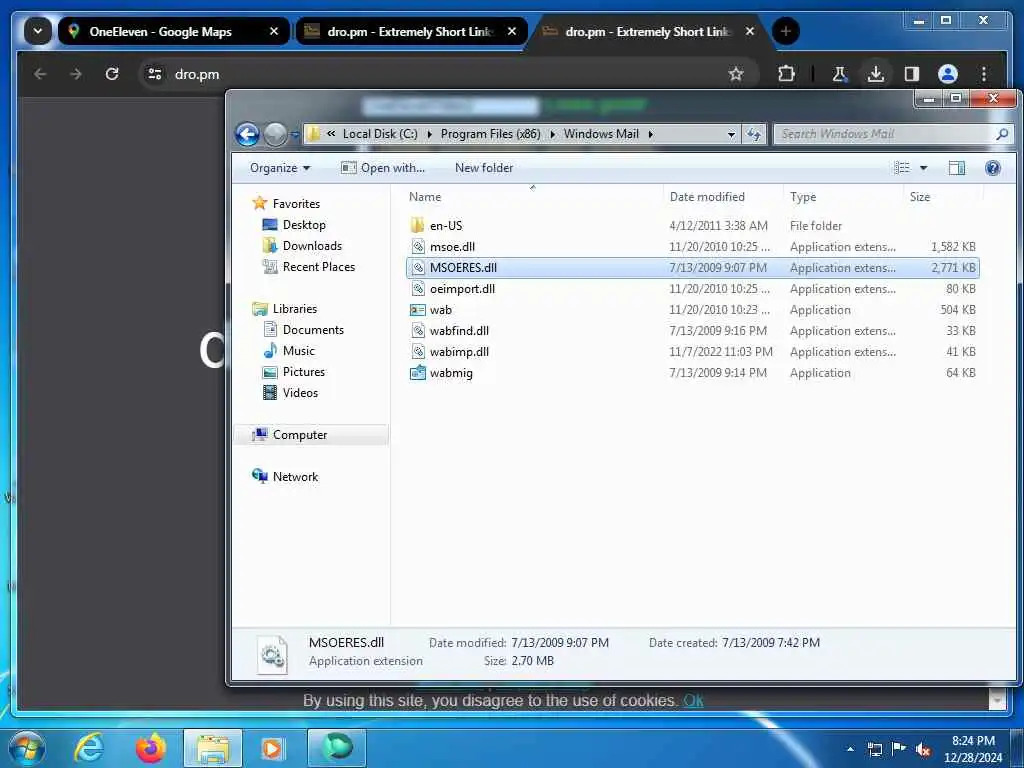Reload the dro.pm page in Chrome

(x=112, y=74)
